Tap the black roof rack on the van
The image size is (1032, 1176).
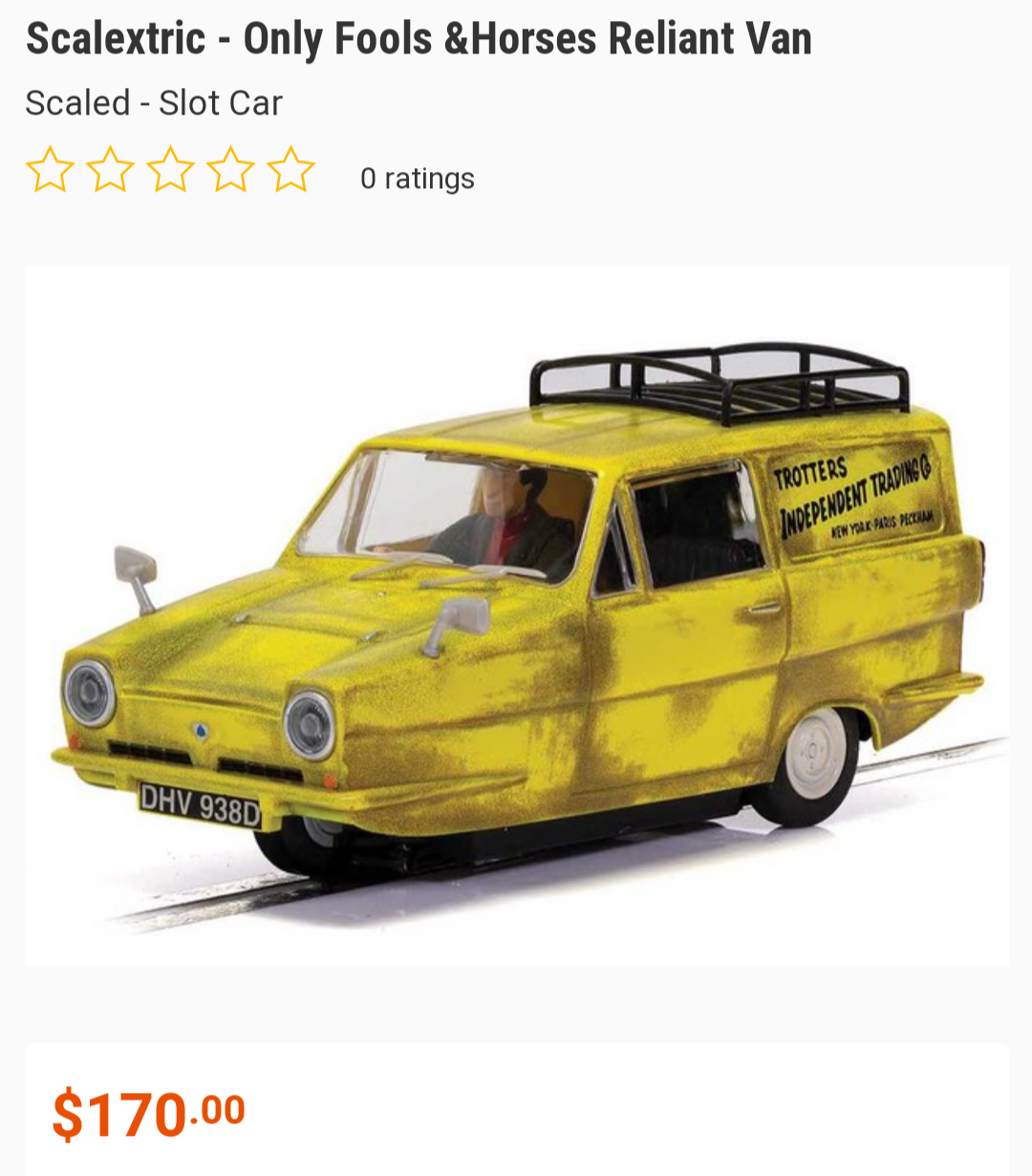coord(720,381)
